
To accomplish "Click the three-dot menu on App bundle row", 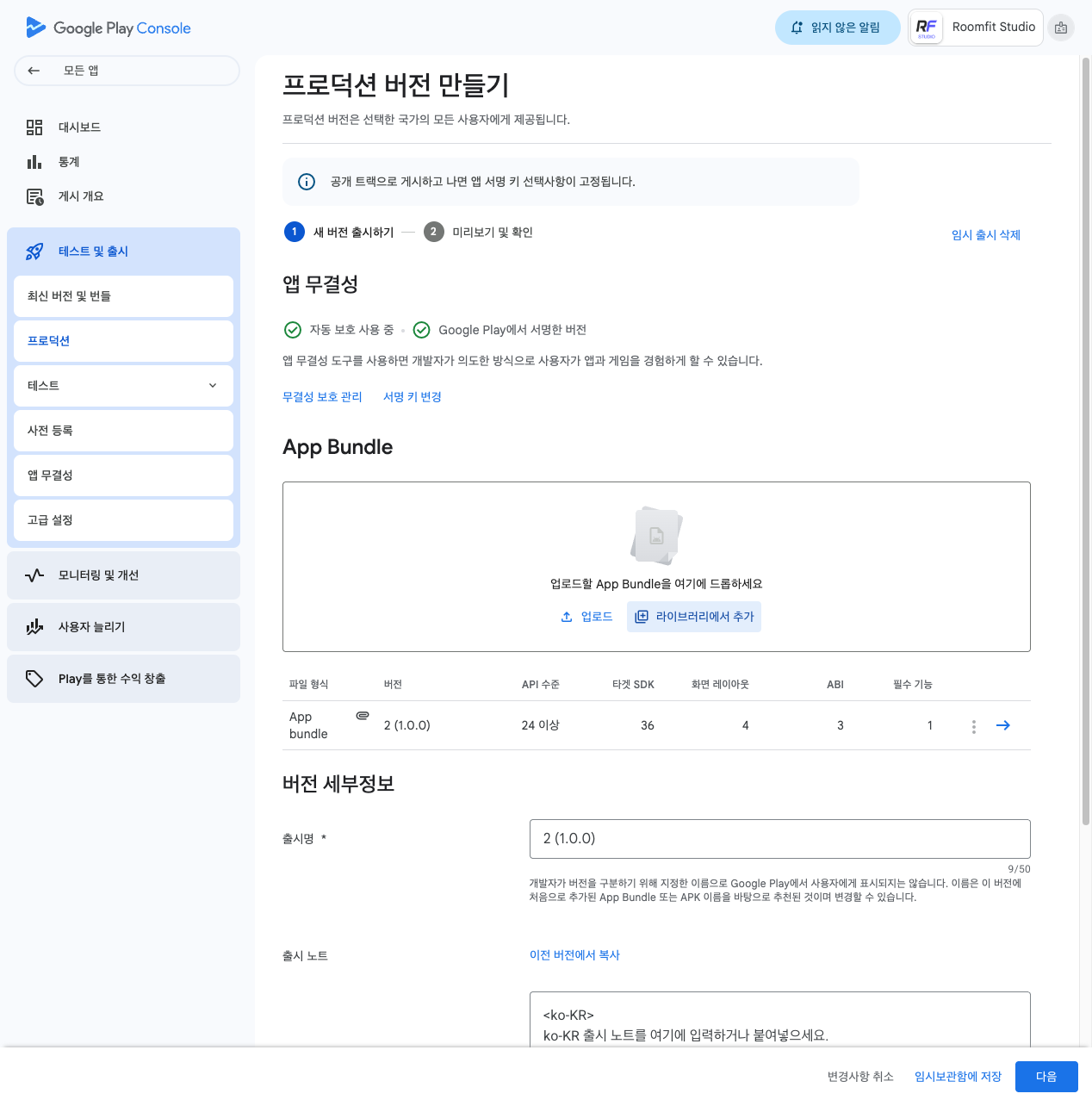I will [x=973, y=726].
